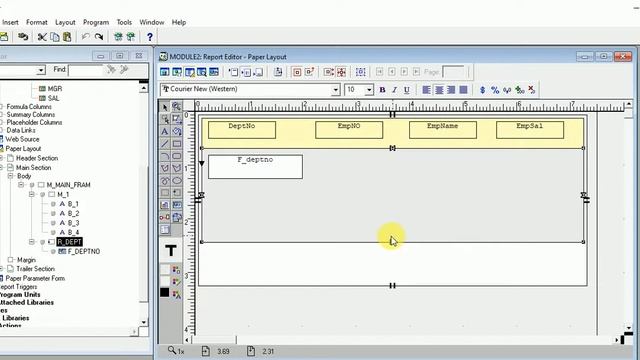Select the F_deptno field in layout
Image resolution: width=640 pixels, height=360 pixels.
256,167
